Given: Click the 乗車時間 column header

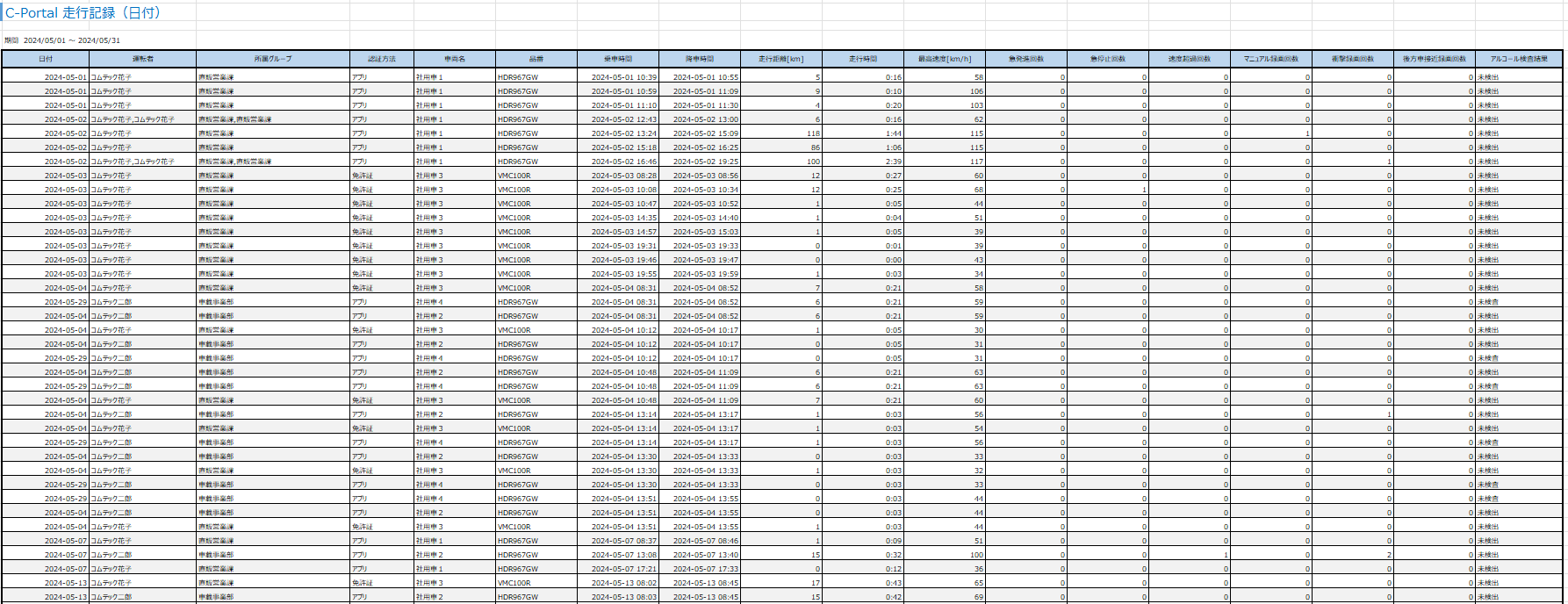Looking at the screenshot, I should tap(618, 59).
